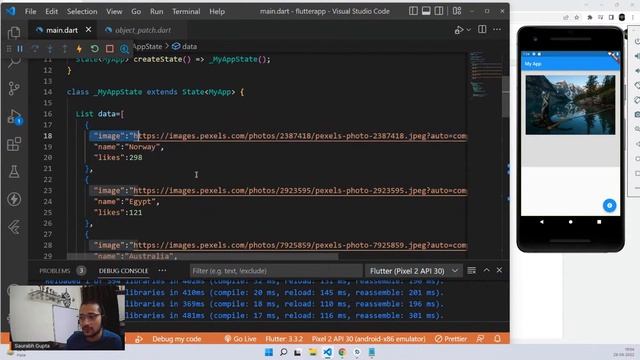This screenshot has width=640, height=360.
Task: Open the Explorer view in activity bar
Action: point(14,32)
